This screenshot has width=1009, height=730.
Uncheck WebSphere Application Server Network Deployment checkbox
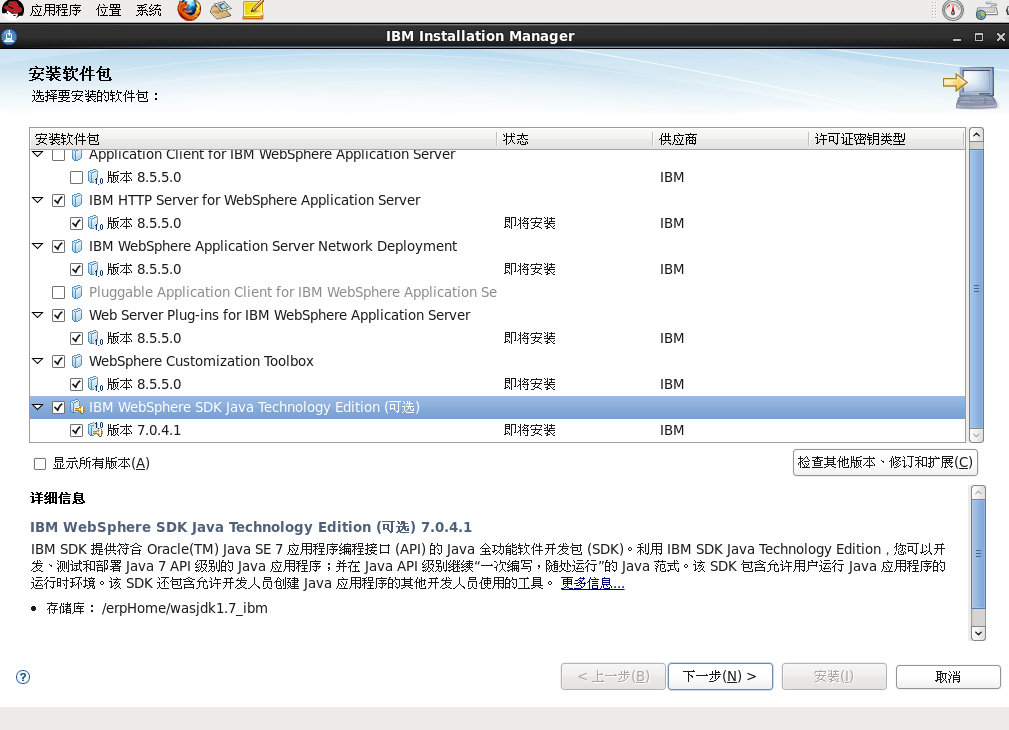pos(59,247)
